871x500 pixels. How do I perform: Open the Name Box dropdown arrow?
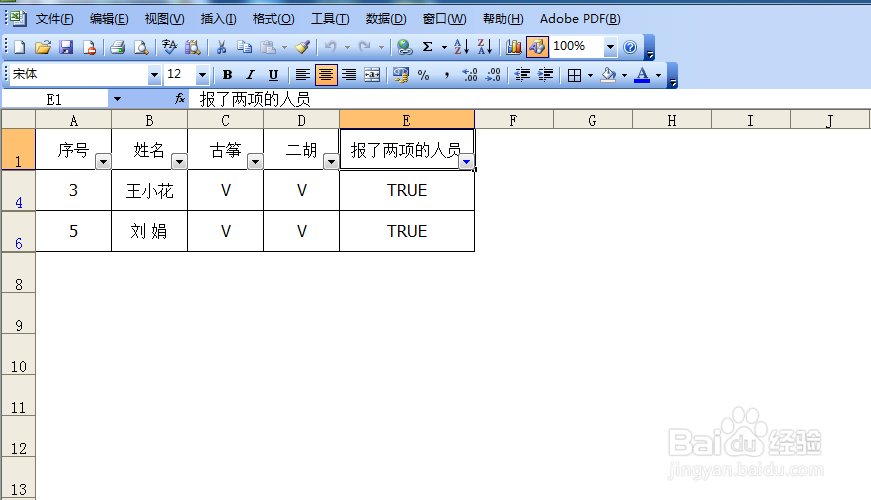[117, 99]
